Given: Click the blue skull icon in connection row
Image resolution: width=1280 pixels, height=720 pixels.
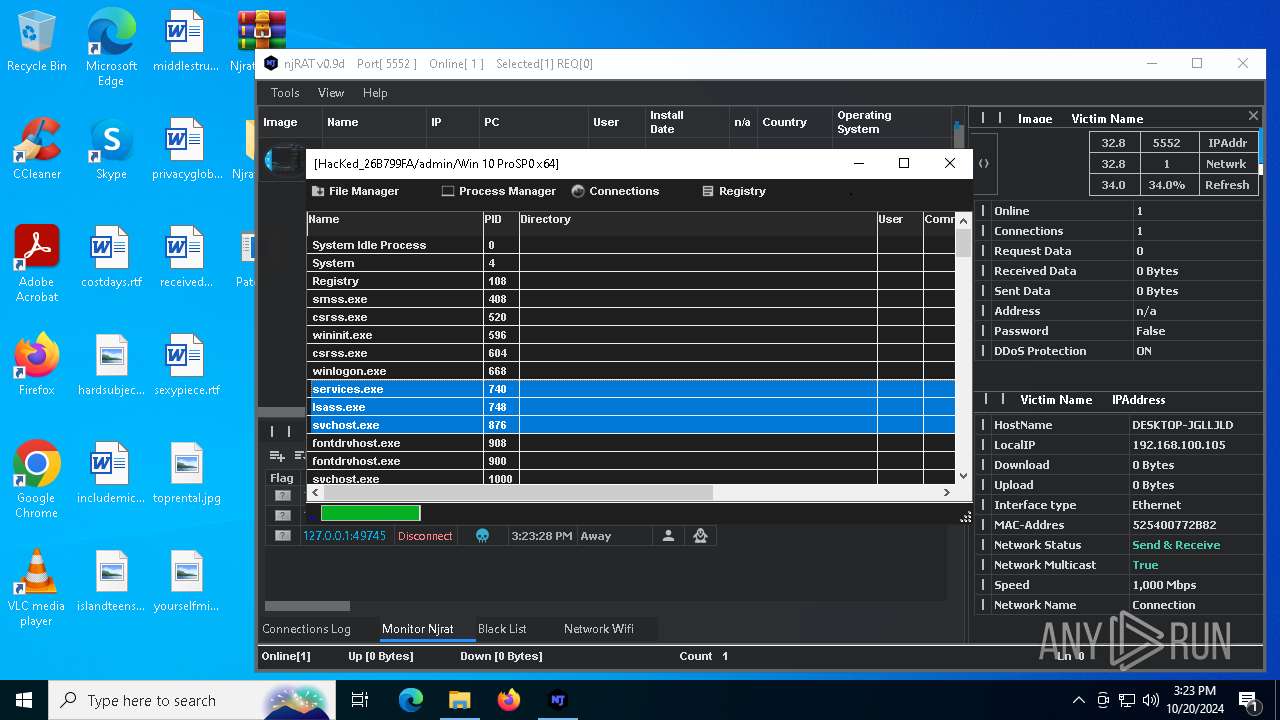Looking at the screenshot, I should point(482,536).
